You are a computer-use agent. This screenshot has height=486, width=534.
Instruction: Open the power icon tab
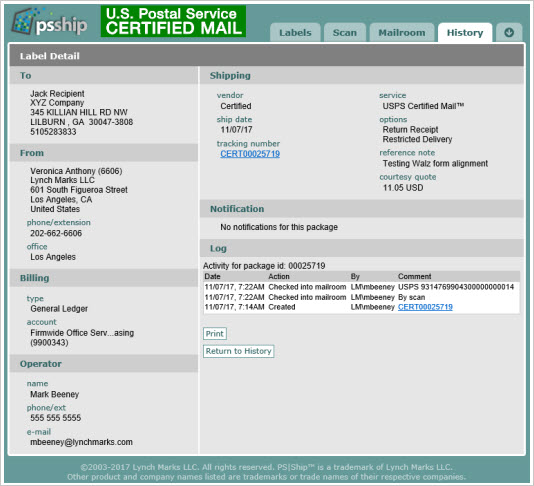[509, 33]
